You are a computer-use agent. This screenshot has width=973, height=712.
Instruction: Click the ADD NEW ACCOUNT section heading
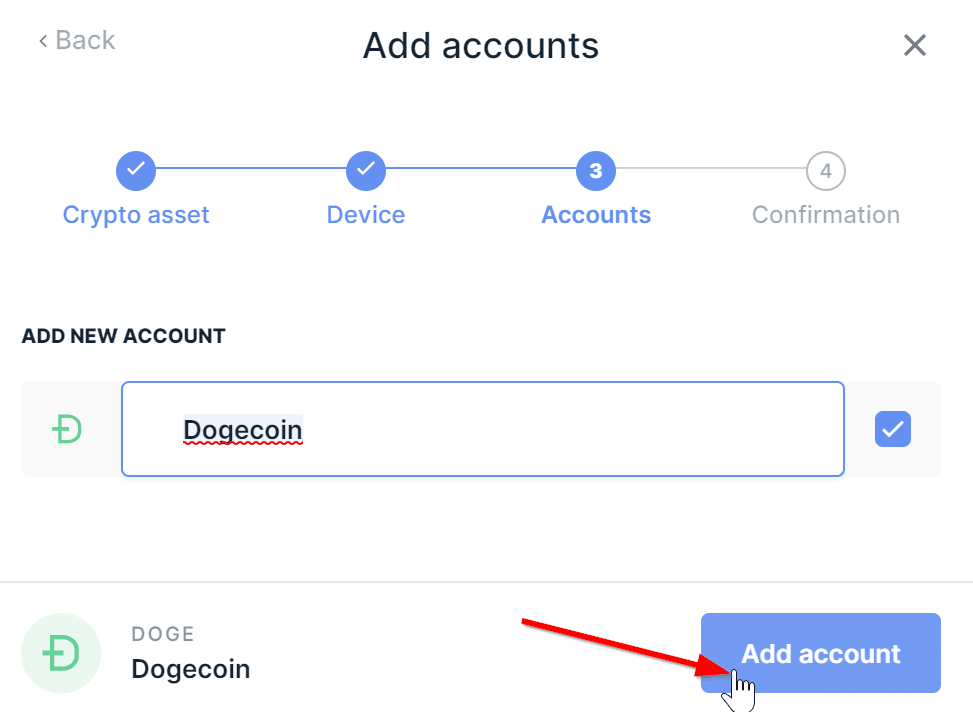click(123, 336)
